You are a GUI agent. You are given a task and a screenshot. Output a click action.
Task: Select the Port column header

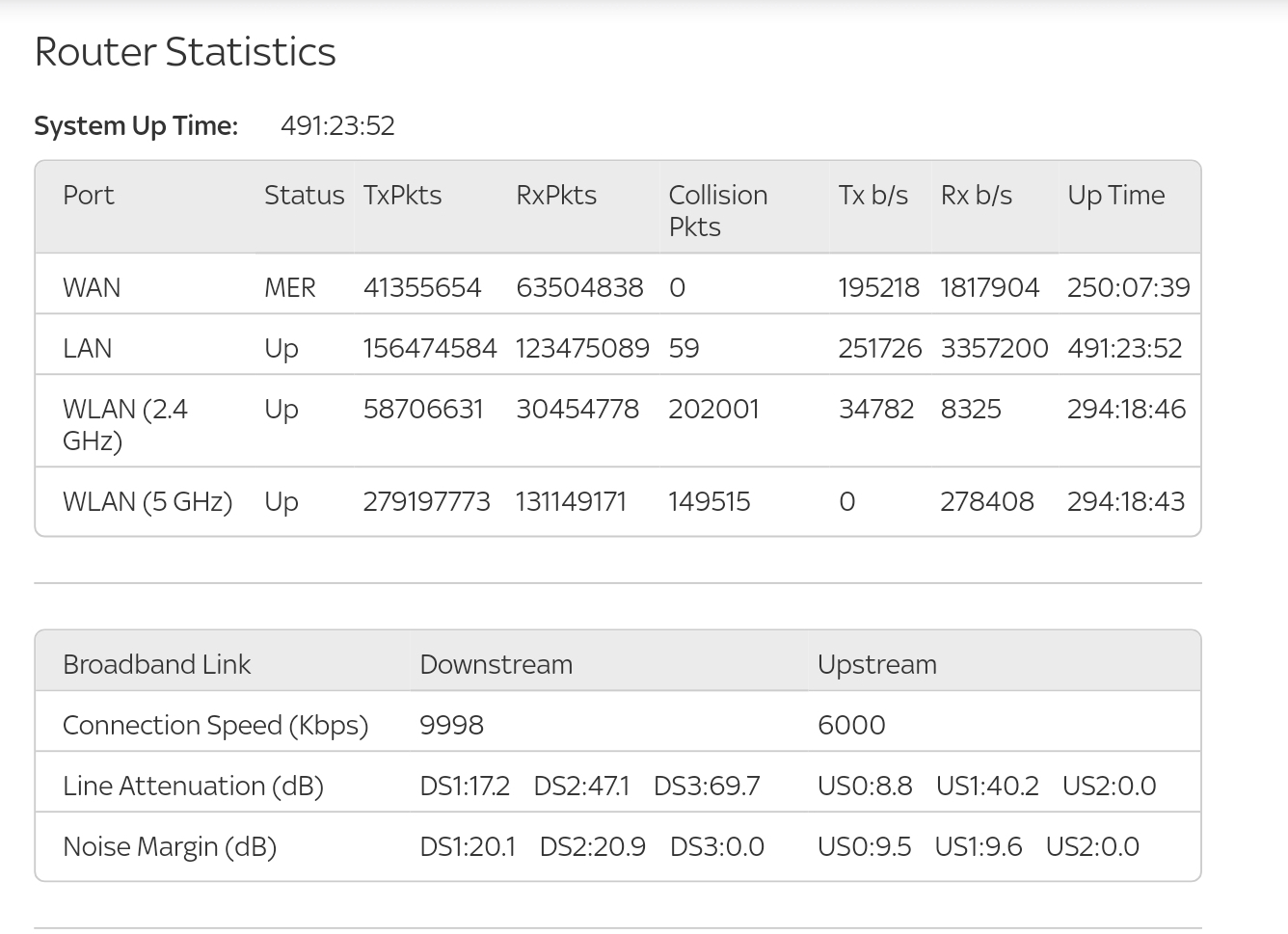click(89, 196)
